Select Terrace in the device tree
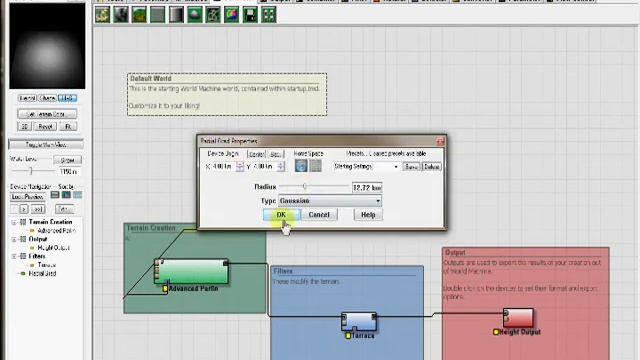 click(x=47, y=265)
